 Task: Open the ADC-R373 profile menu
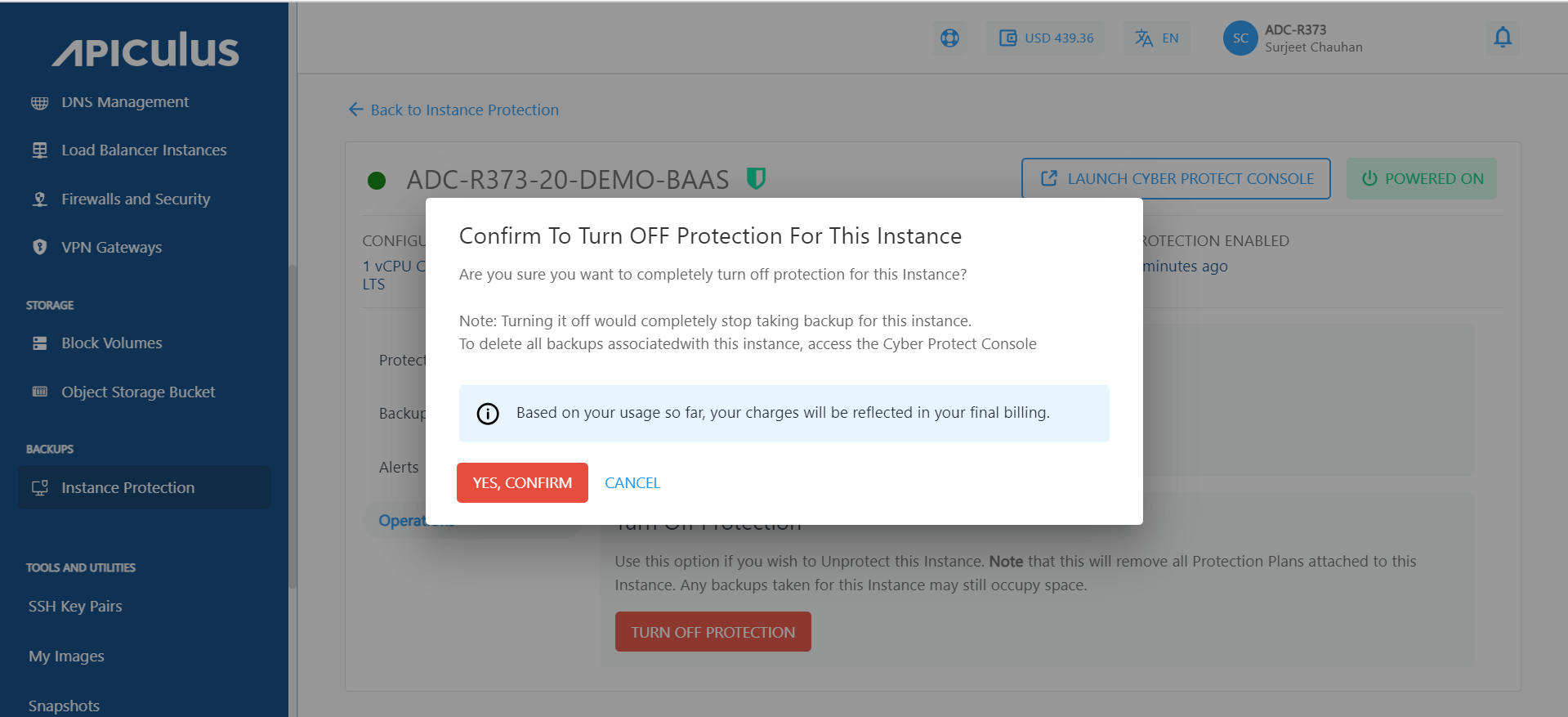point(1291,38)
